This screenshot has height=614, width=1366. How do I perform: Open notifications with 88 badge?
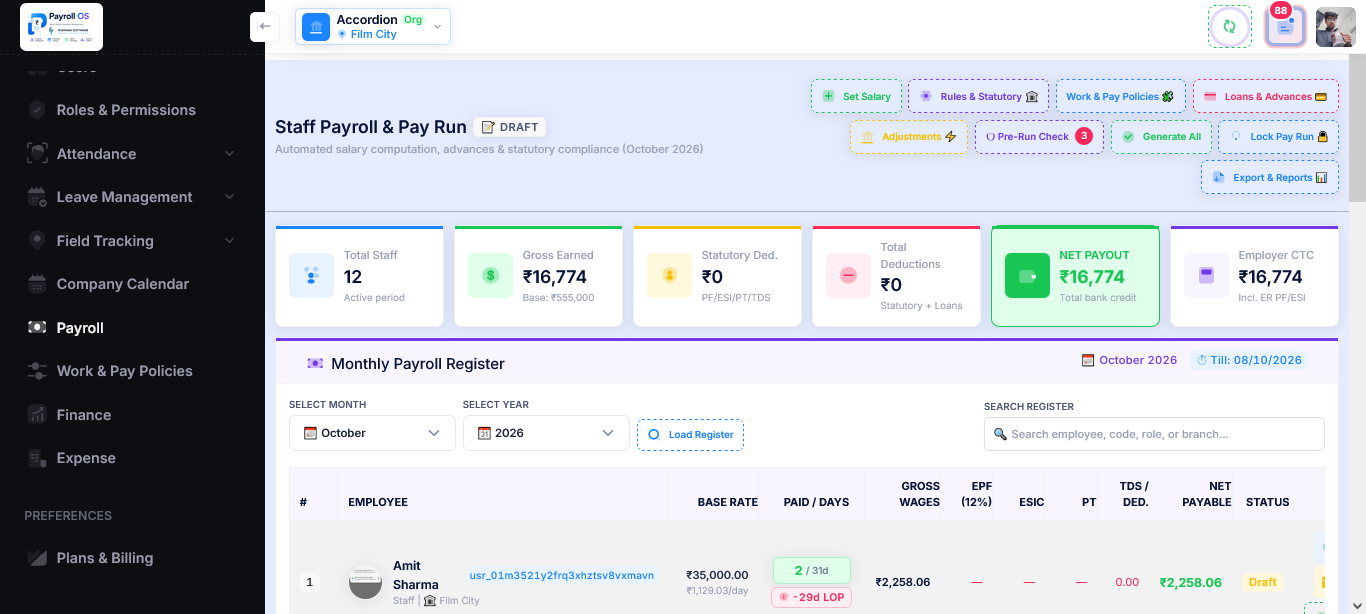(x=1285, y=27)
